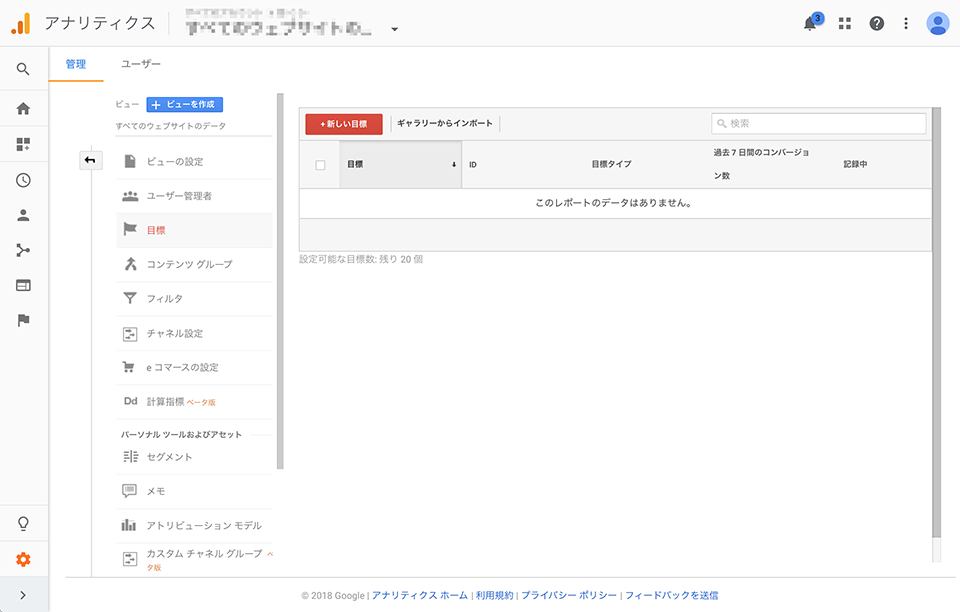
Task: Toggle the select-all checkbox in goals table
Action: click(x=320, y=165)
